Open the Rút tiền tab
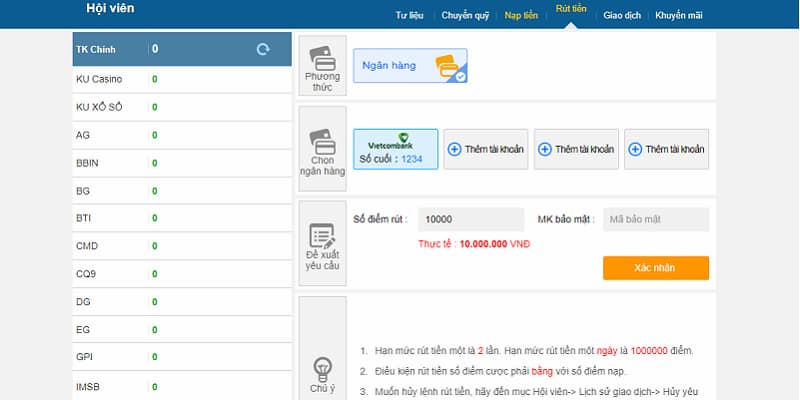The image size is (800, 400). (571, 15)
